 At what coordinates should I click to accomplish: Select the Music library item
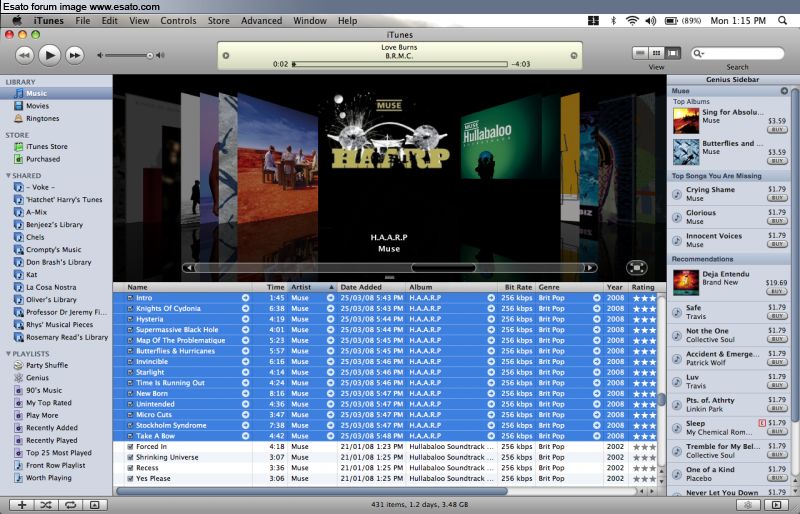[56, 93]
